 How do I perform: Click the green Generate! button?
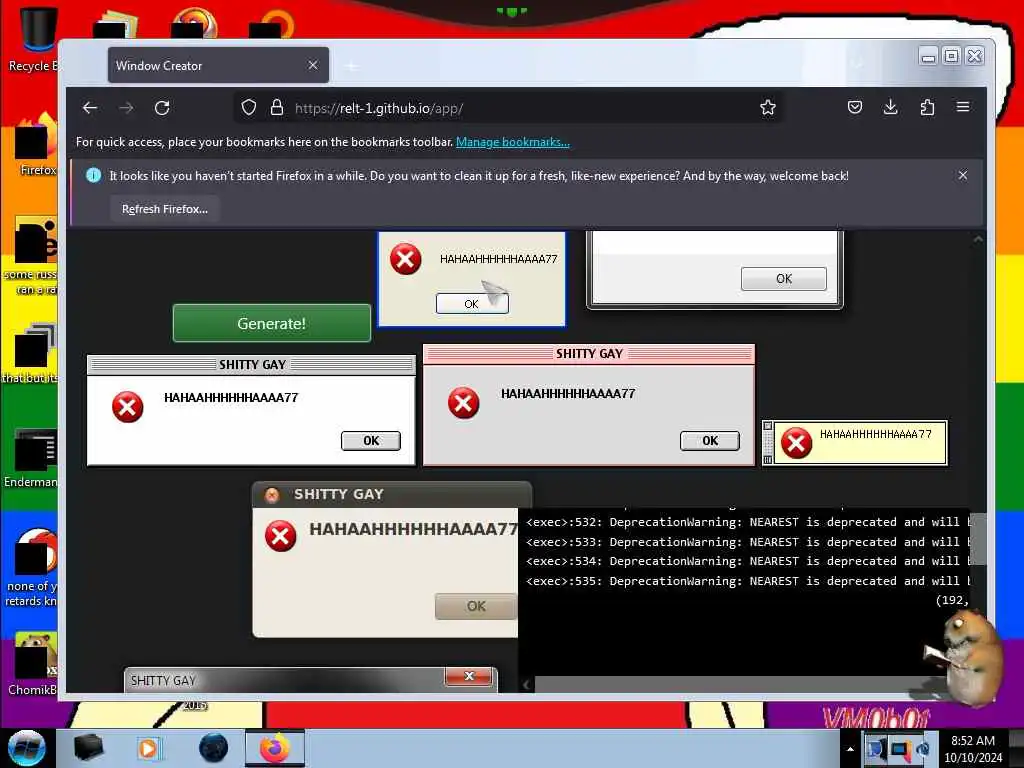[272, 323]
